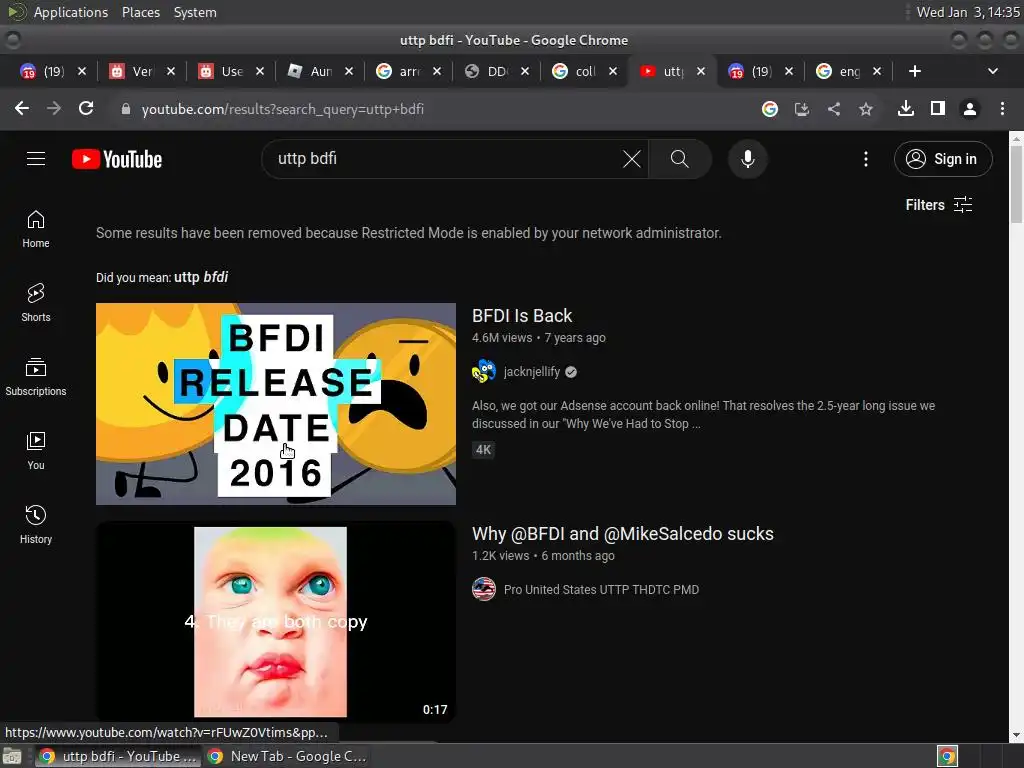Click the clock showing Wed Jan 3

coord(967,12)
